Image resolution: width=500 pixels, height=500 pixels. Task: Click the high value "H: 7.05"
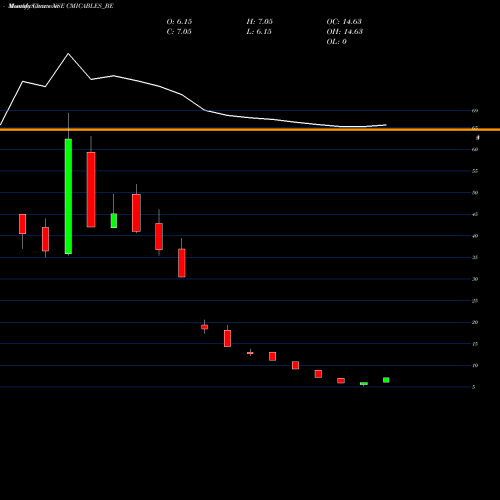(260, 21)
